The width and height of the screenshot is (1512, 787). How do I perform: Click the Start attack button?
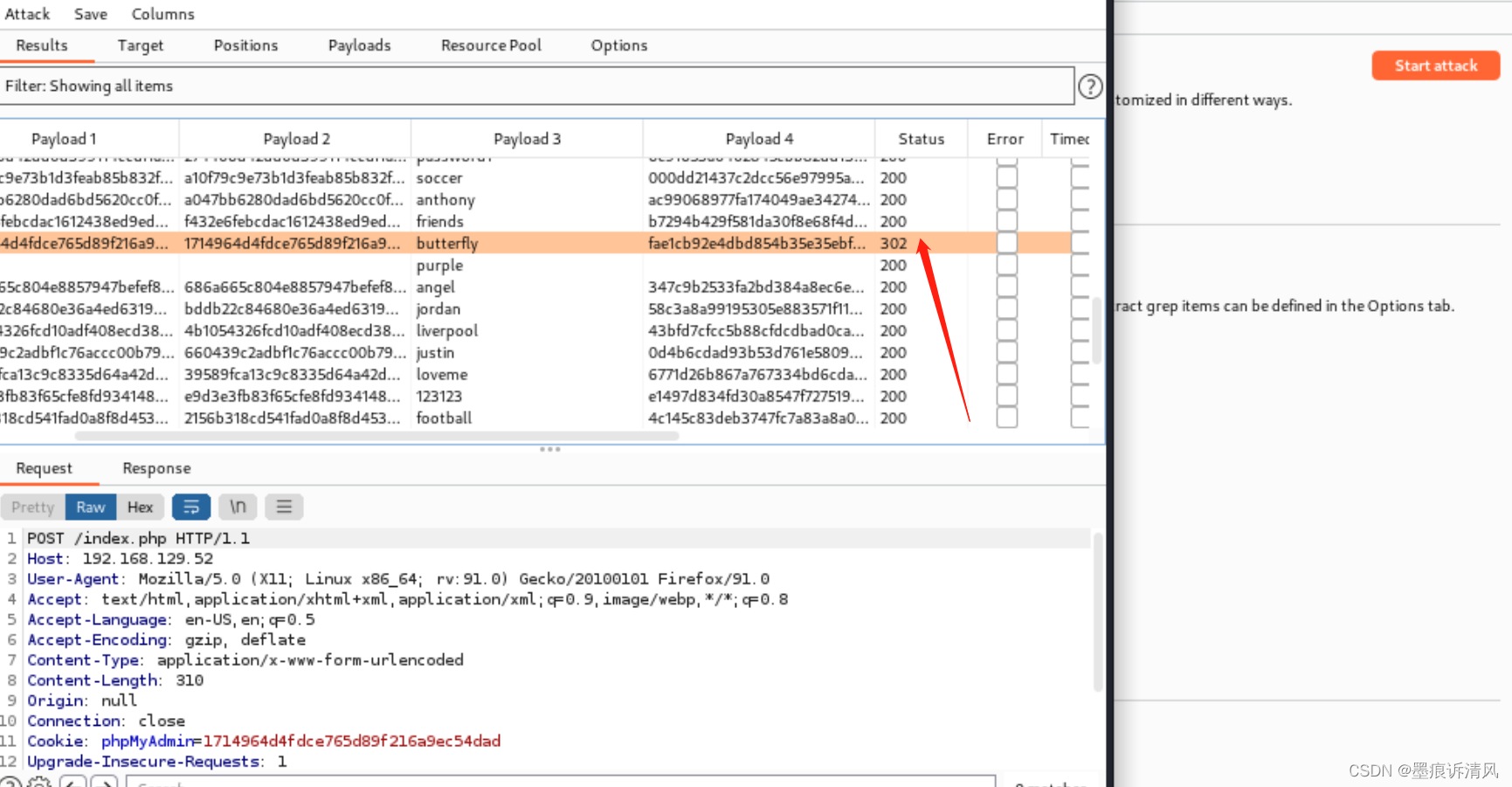[x=1435, y=65]
